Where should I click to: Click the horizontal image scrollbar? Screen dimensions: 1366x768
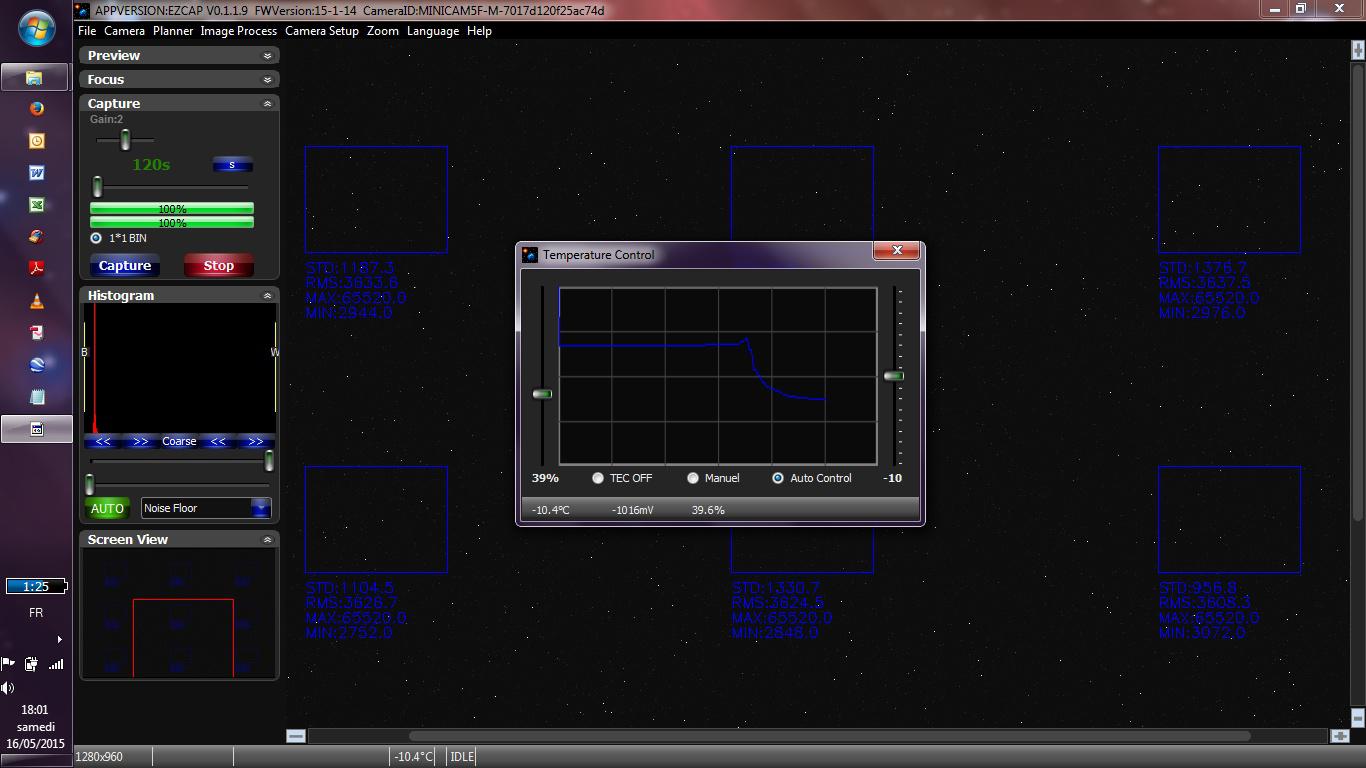830,736
